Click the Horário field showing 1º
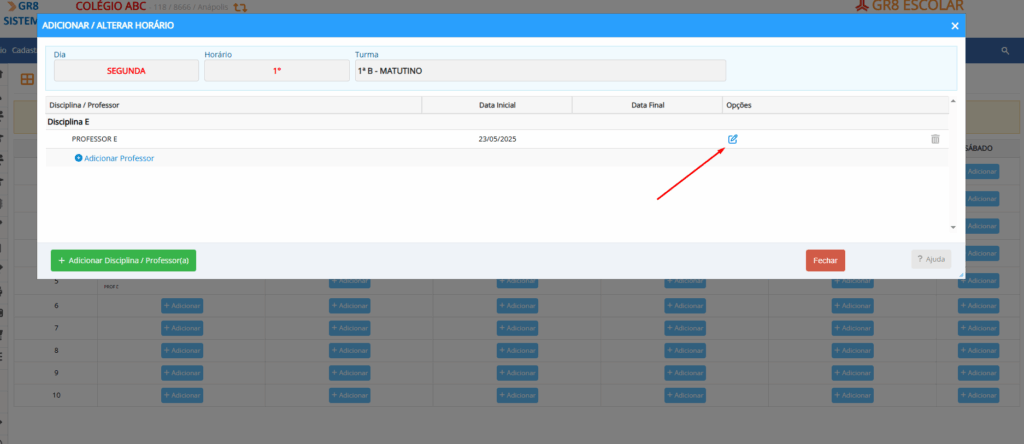The height and width of the screenshot is (444, 1024). click(x=277, y=71)
